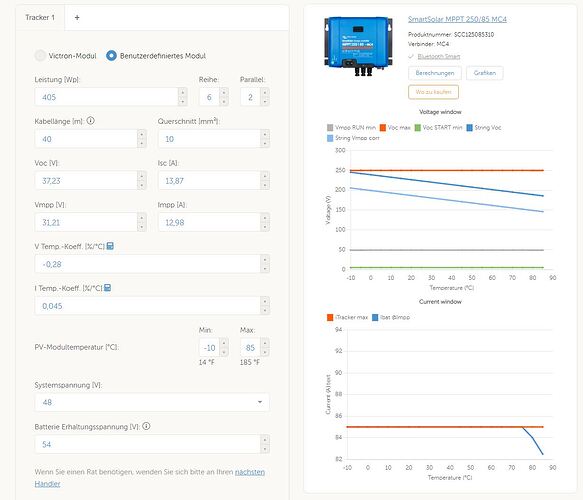
Task: Toggle iTracker max legend marker
Action: (x=330, y=317)
